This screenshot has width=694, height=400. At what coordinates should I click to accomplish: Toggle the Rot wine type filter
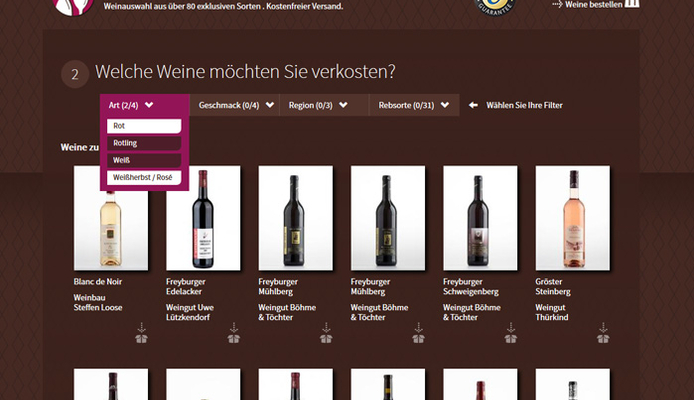click(144, 126)
